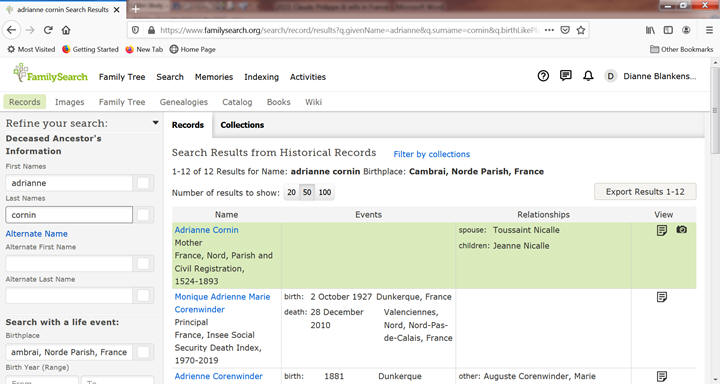Collapse the Refine your search panel arrow
The image size is (720, 384).
tap(156, 123)
